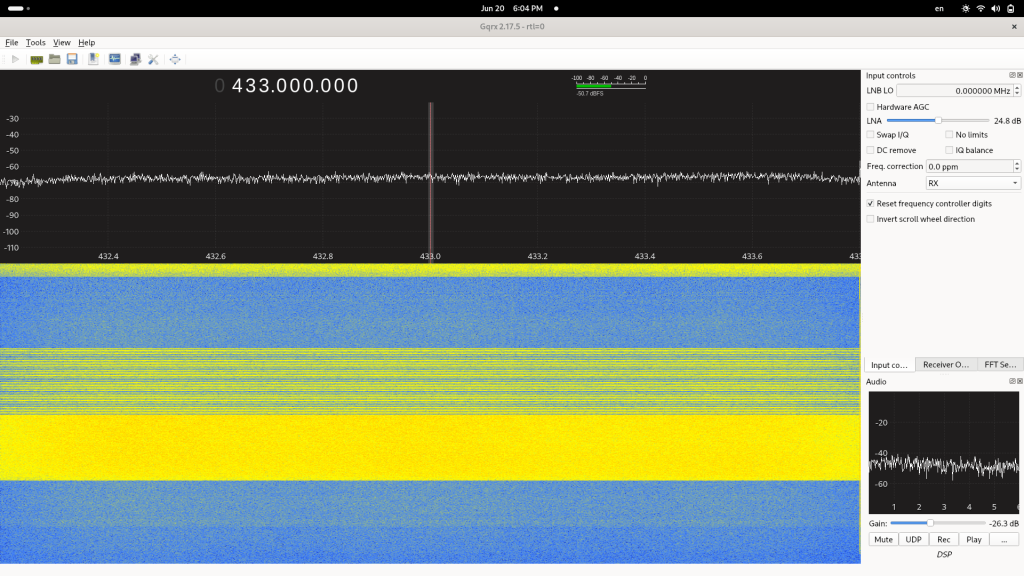Undock the Audio panel
The image size is (1024, 576).
pyautogui.click(x=1012, y=381)
